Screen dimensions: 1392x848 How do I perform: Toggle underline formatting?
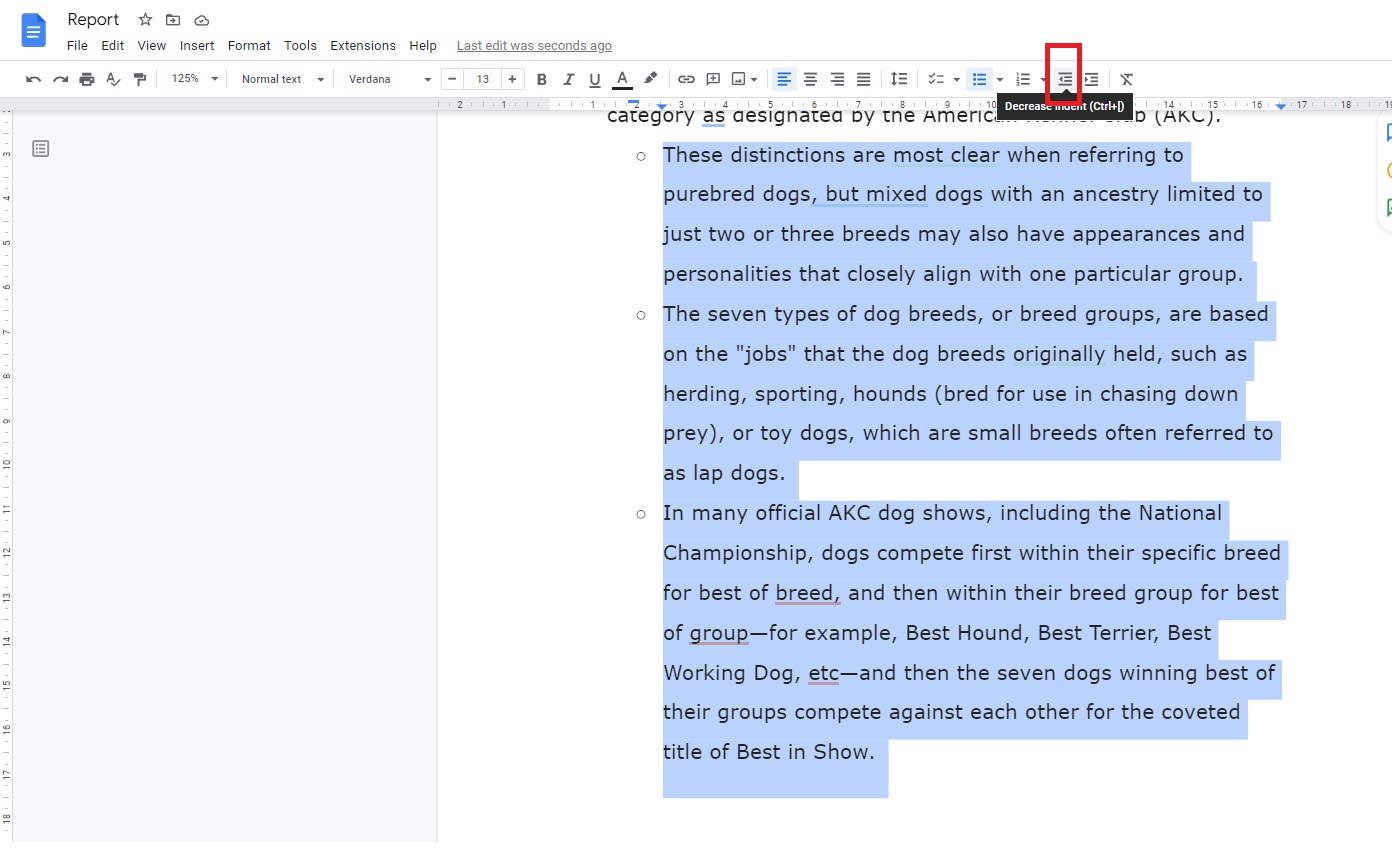click(595, 79)
